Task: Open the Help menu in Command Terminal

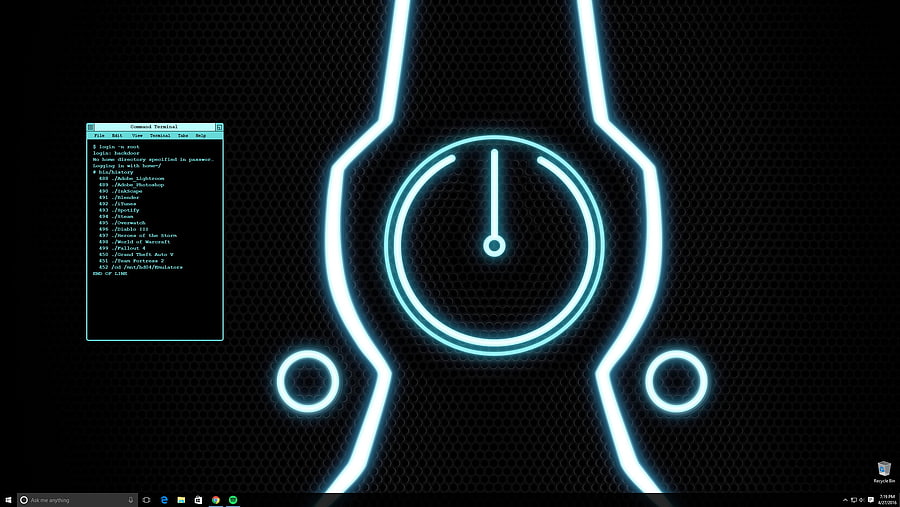Action: click(201, 136)
